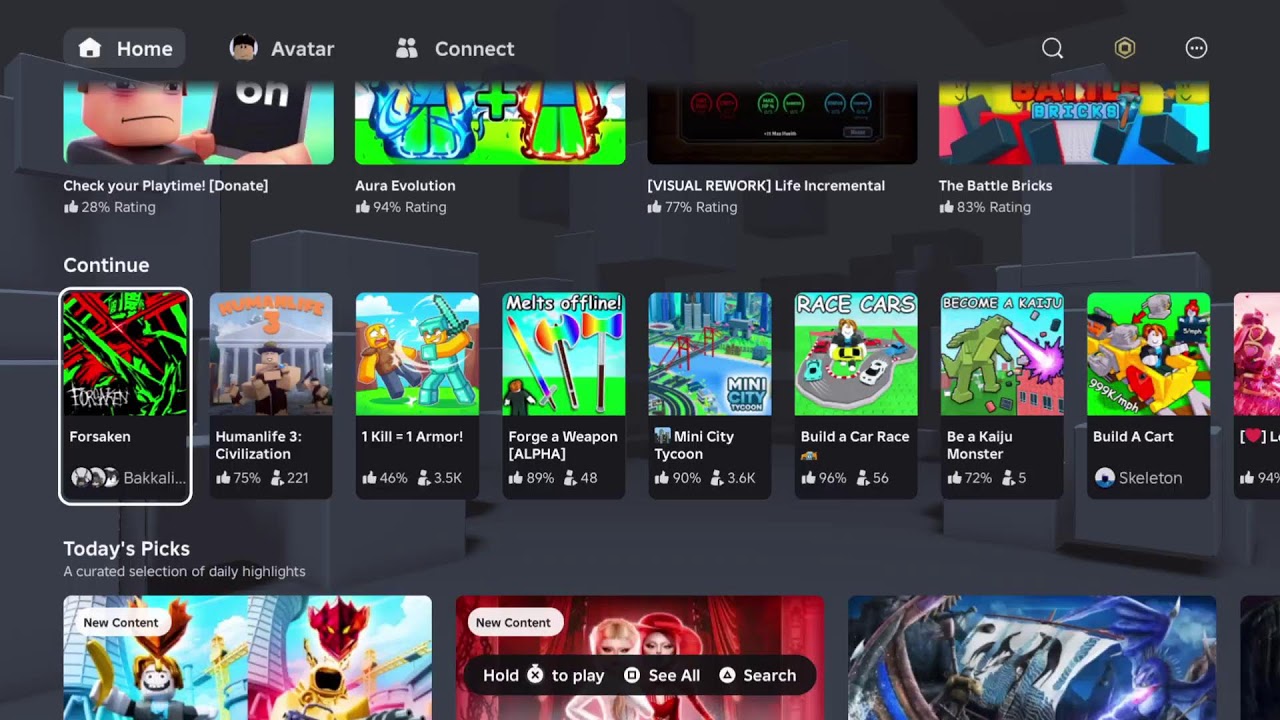Image resolution: width=1280 pixels, height=720 pixels.
Task: Click the Continue section heading
Action: (x=106, y=265)
